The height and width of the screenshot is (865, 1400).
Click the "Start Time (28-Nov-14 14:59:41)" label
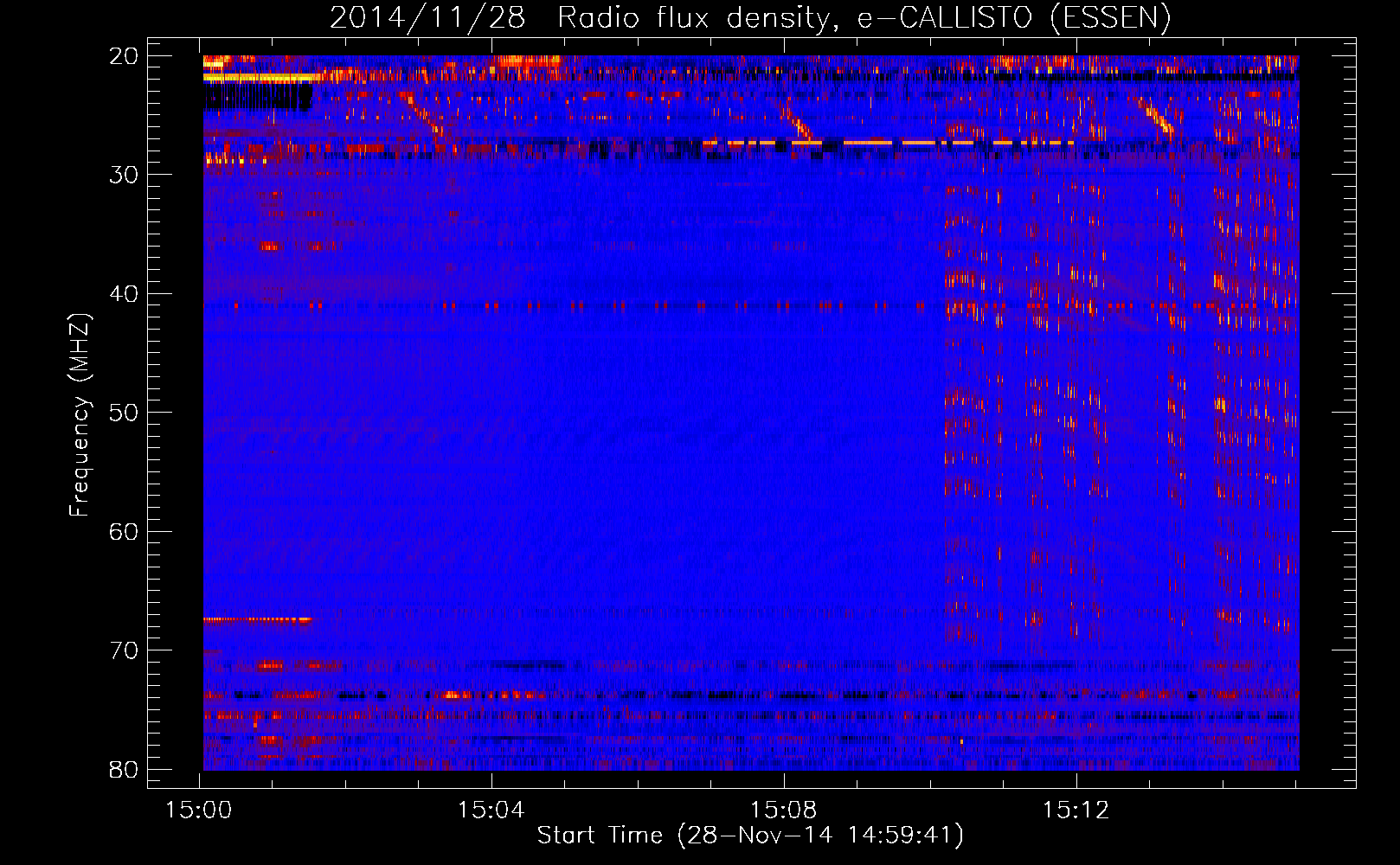[750, 836]
